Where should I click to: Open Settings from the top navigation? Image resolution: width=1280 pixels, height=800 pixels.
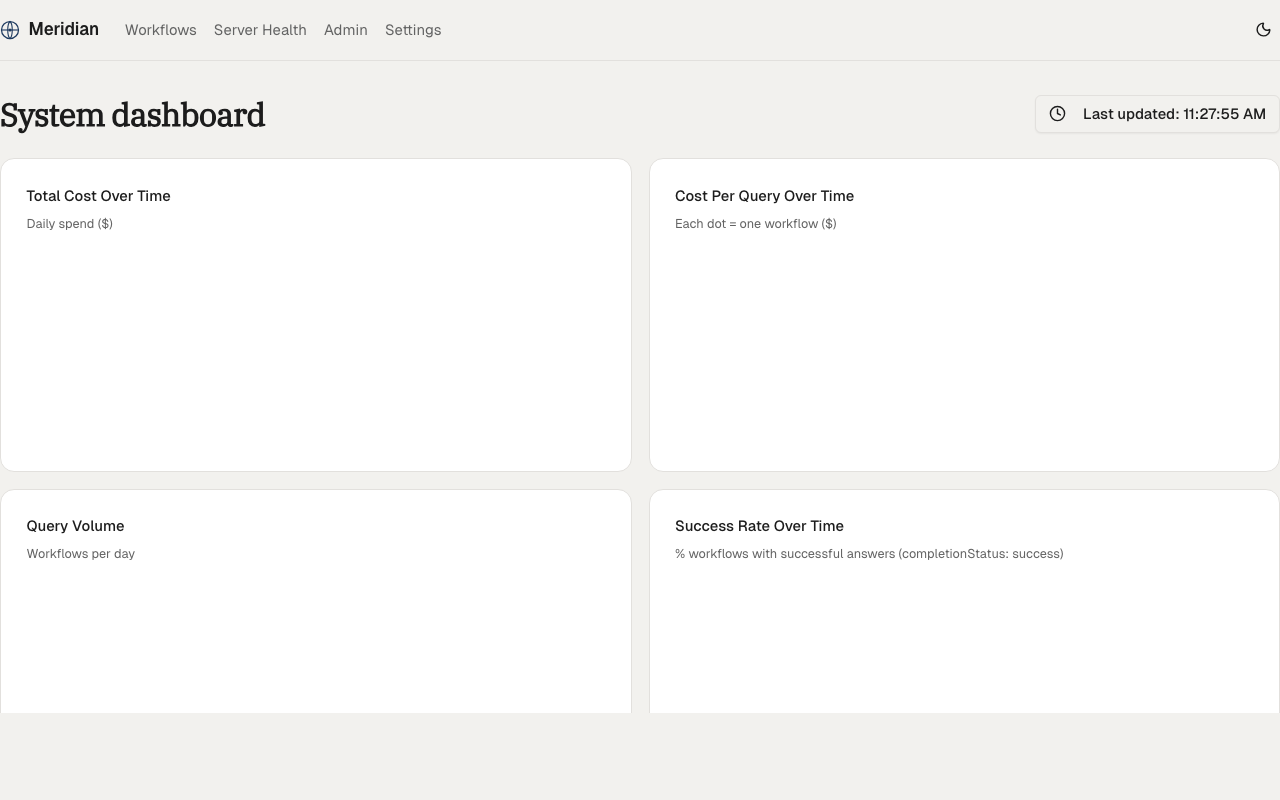[413, 30]
